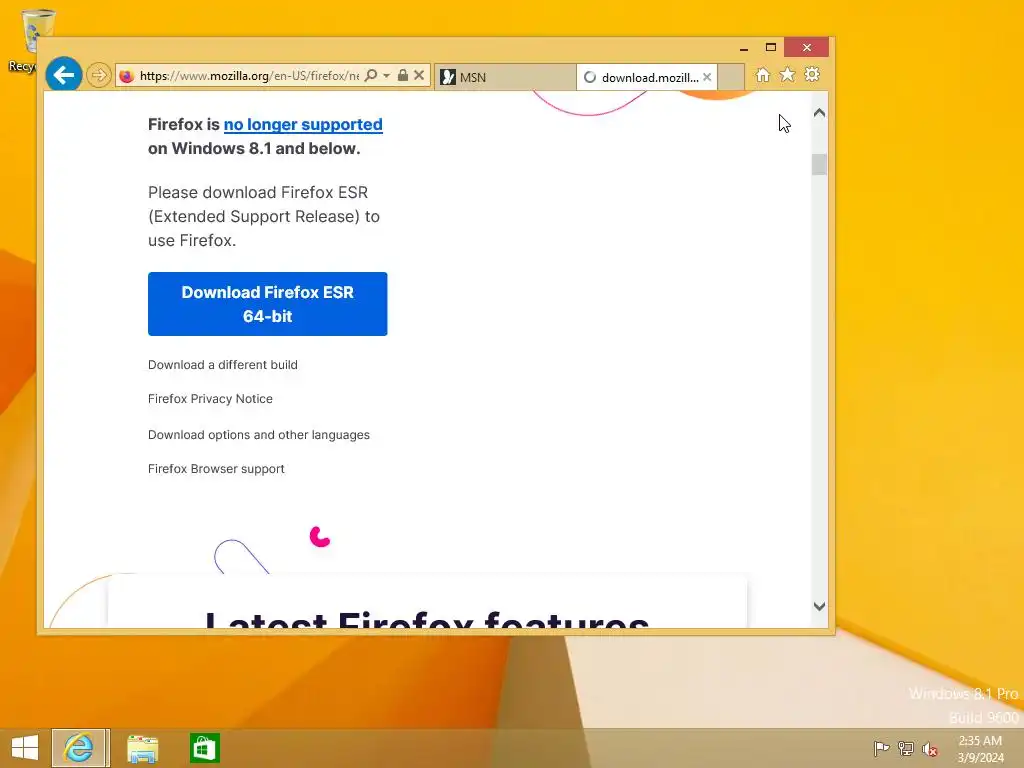Screen dimensions: 1024x768
Task: Open 'Download options and other languages' link
Action: pos(259,434)
